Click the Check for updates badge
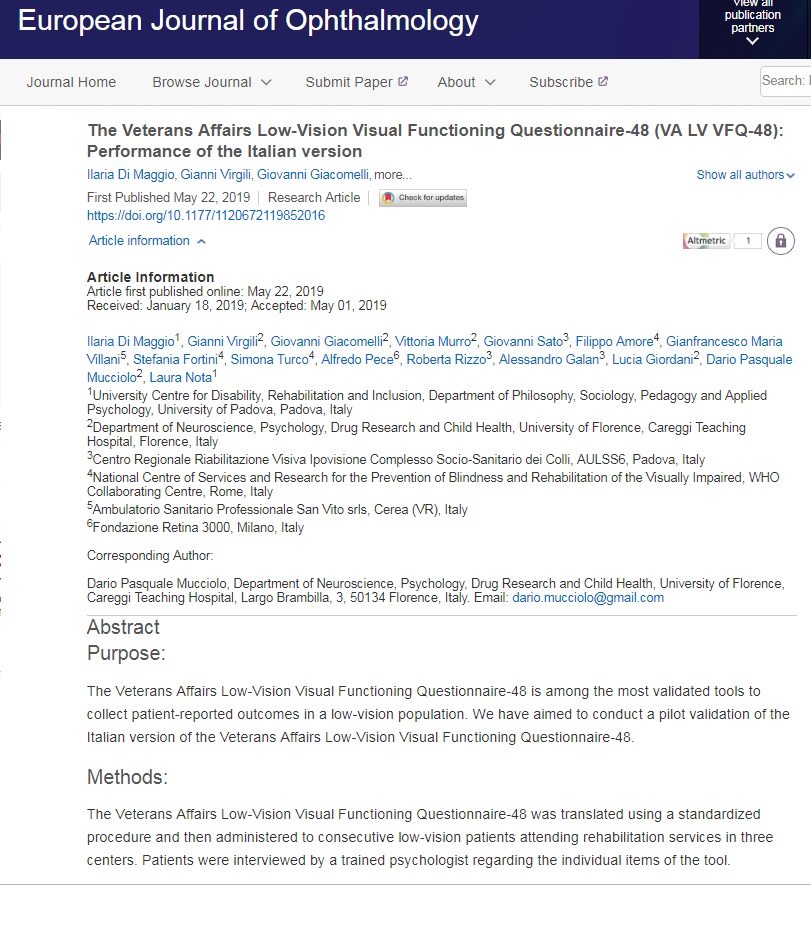Screen dimensions: 811x931 coord(423,198)
